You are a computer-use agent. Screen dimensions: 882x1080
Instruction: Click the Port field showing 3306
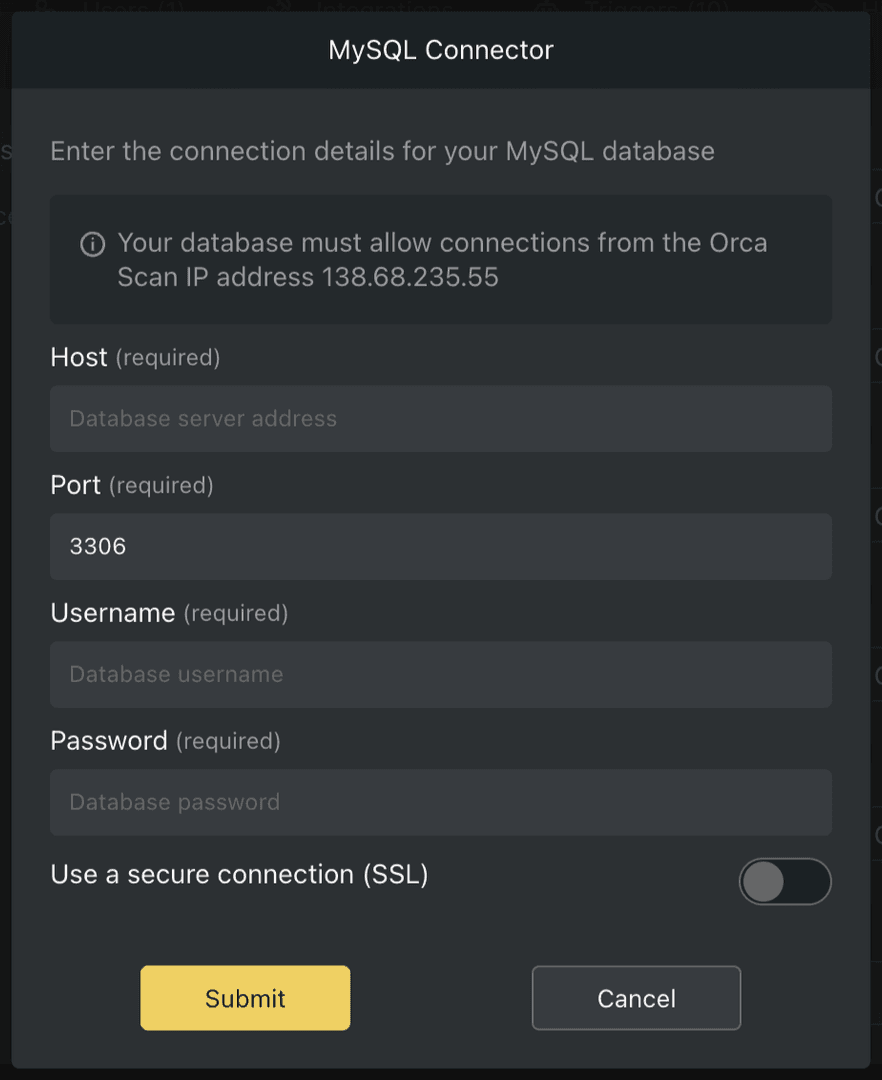(441, 546)
